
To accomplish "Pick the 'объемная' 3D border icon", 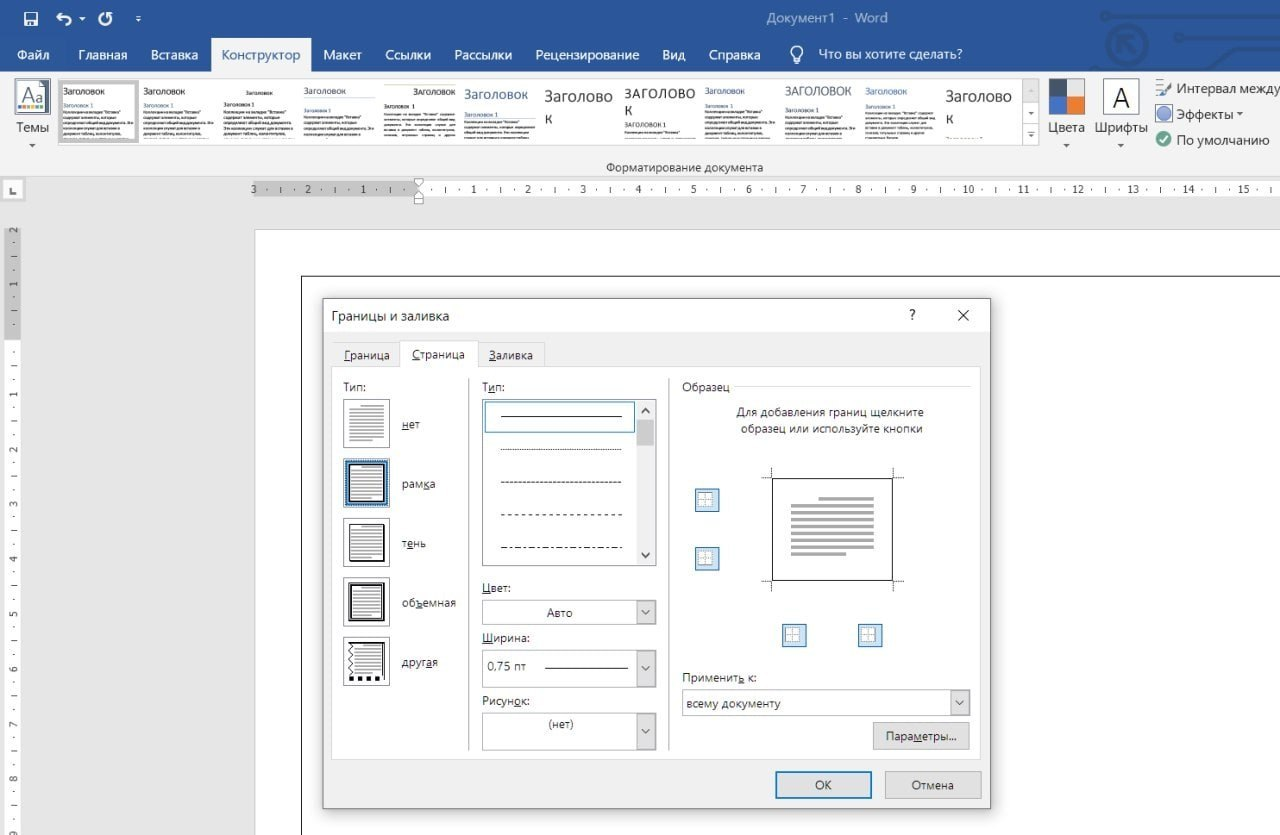I will tap(366, 602).
